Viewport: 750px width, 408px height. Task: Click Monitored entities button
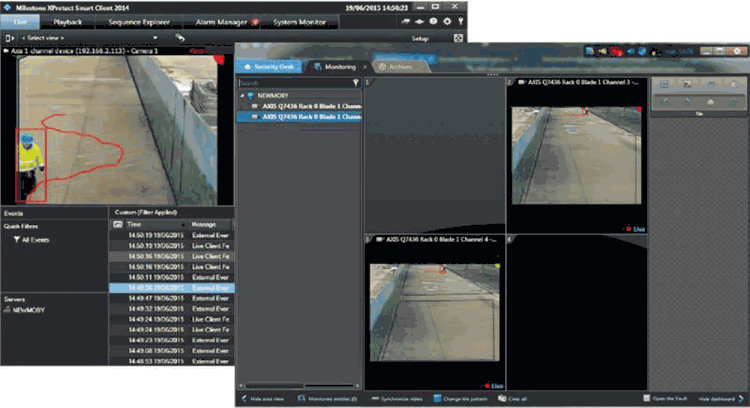(328, 399)
